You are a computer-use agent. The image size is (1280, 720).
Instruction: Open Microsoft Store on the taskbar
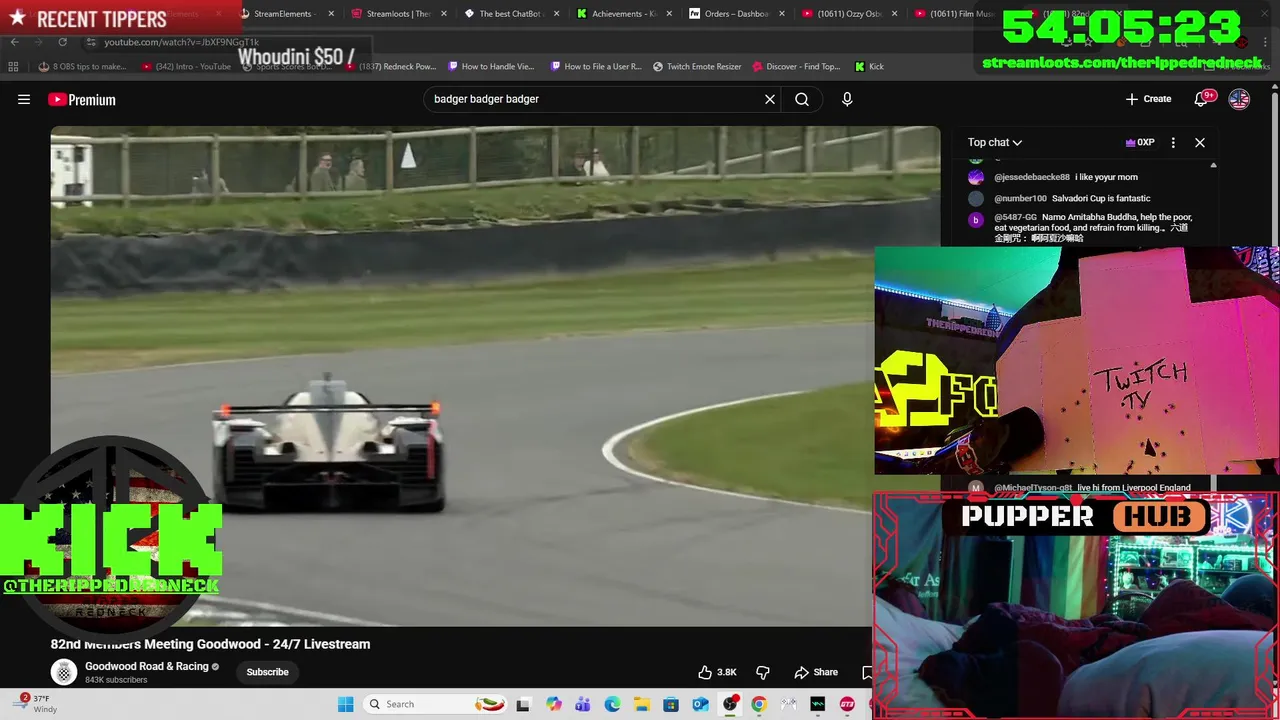click(671, 704)
